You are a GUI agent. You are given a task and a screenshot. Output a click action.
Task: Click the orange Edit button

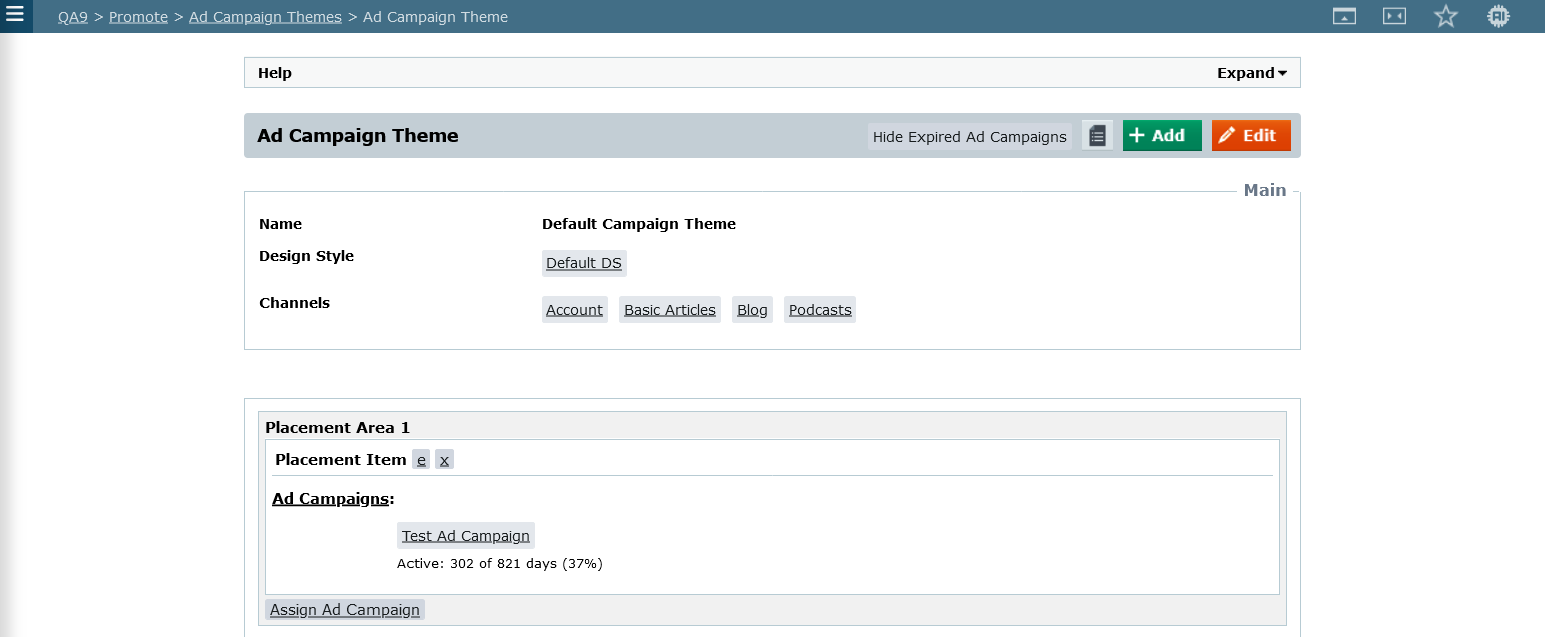click(x=1250, y=136)
